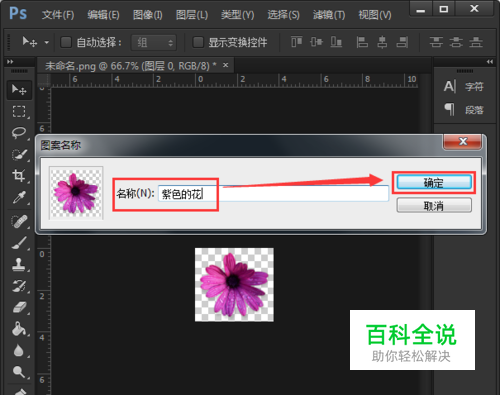Open the 视图(V) menu
Image resolution: width=500 pixels, height=395 pixels.
(x=375, y=15)
